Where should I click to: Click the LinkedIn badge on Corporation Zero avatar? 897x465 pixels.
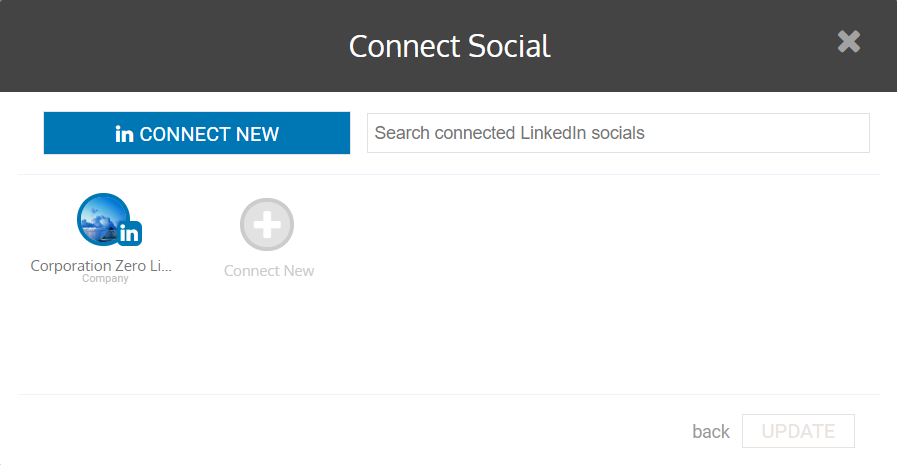(x=130, y=233)
